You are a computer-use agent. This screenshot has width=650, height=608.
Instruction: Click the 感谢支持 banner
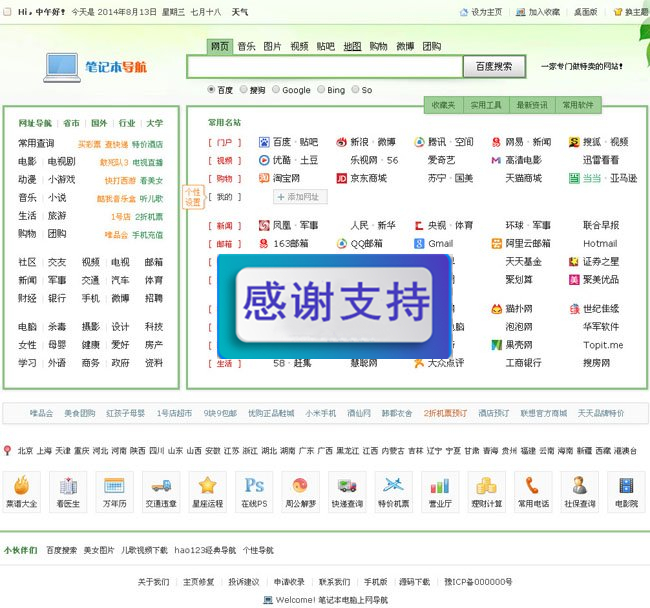tap(334, 306)
